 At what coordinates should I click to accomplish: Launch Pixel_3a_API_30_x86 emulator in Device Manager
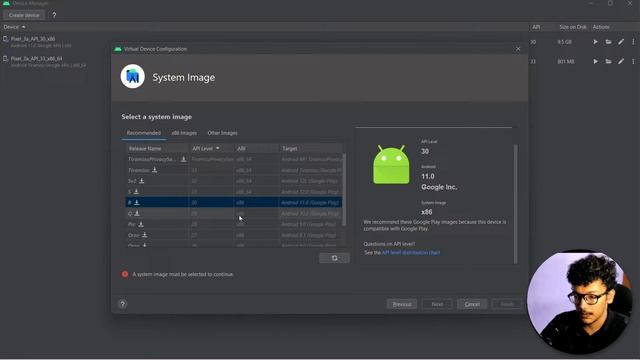pyautogui.click(x=596, y=42)
